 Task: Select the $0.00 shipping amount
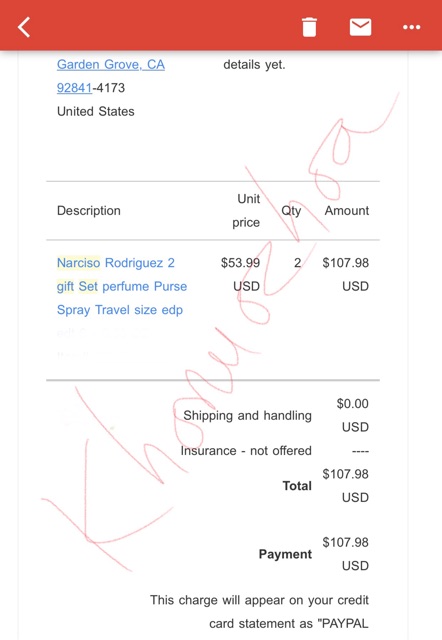(352, 404)
